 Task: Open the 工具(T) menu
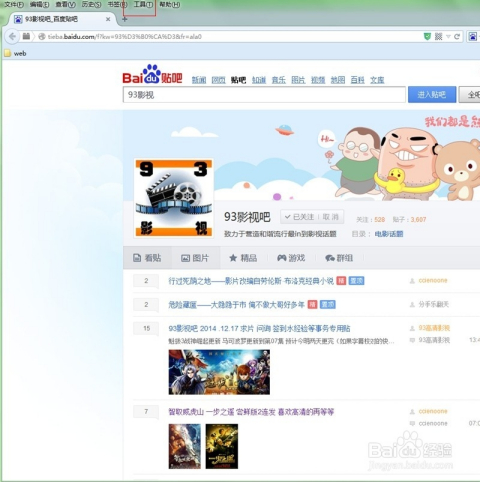[x=143, y=5]
